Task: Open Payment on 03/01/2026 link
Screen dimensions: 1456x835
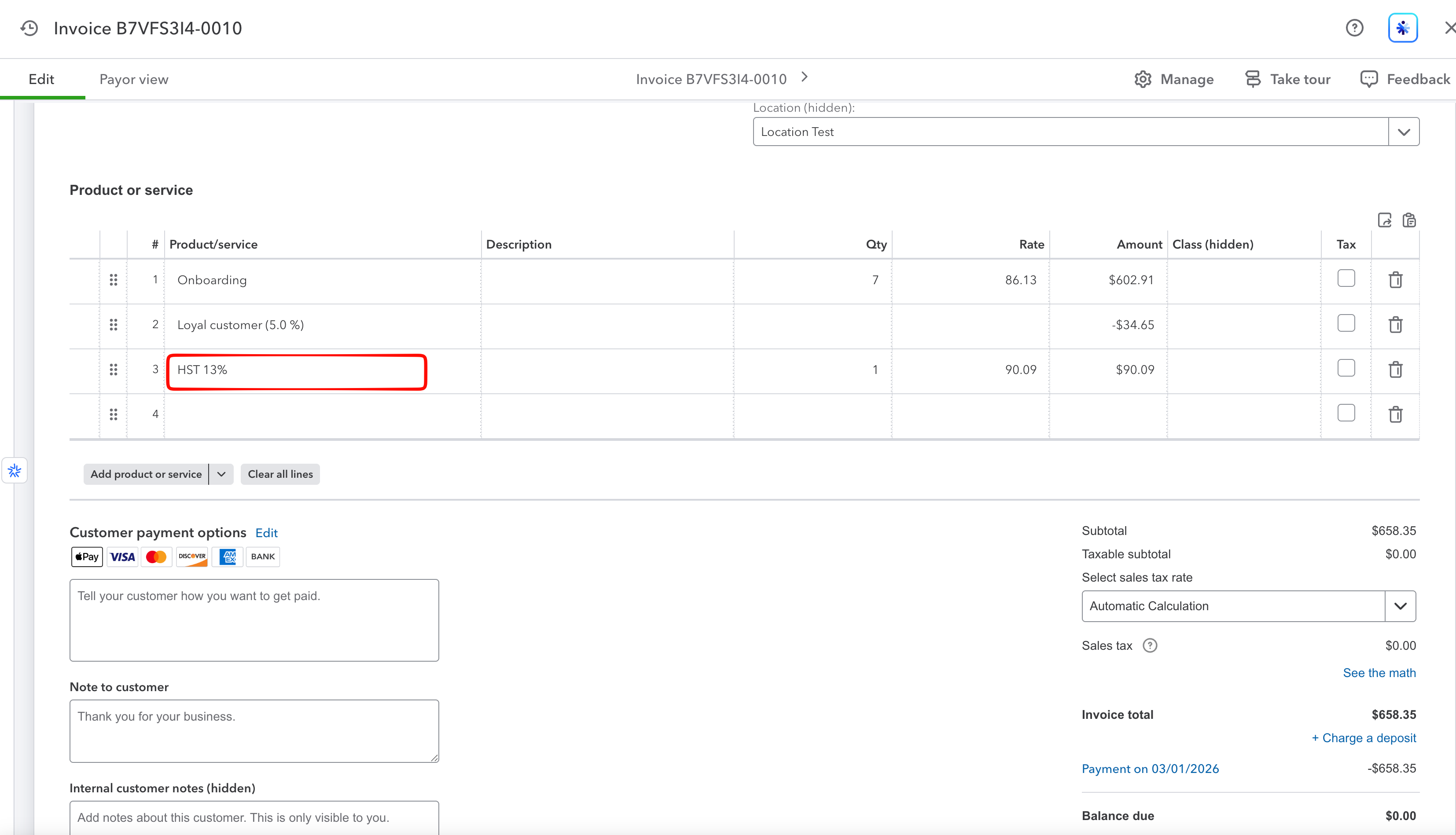Action: [1150, 769]
